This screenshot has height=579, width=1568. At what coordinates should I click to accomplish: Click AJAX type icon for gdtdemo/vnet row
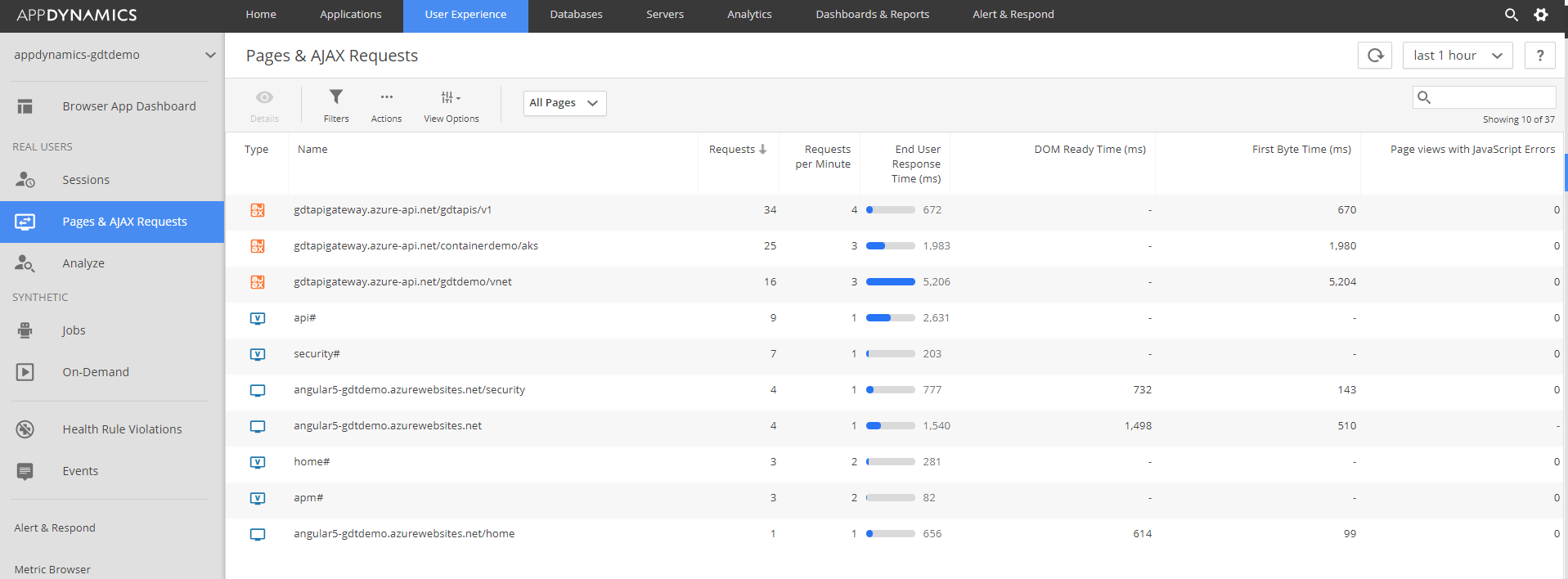point(258,282)
